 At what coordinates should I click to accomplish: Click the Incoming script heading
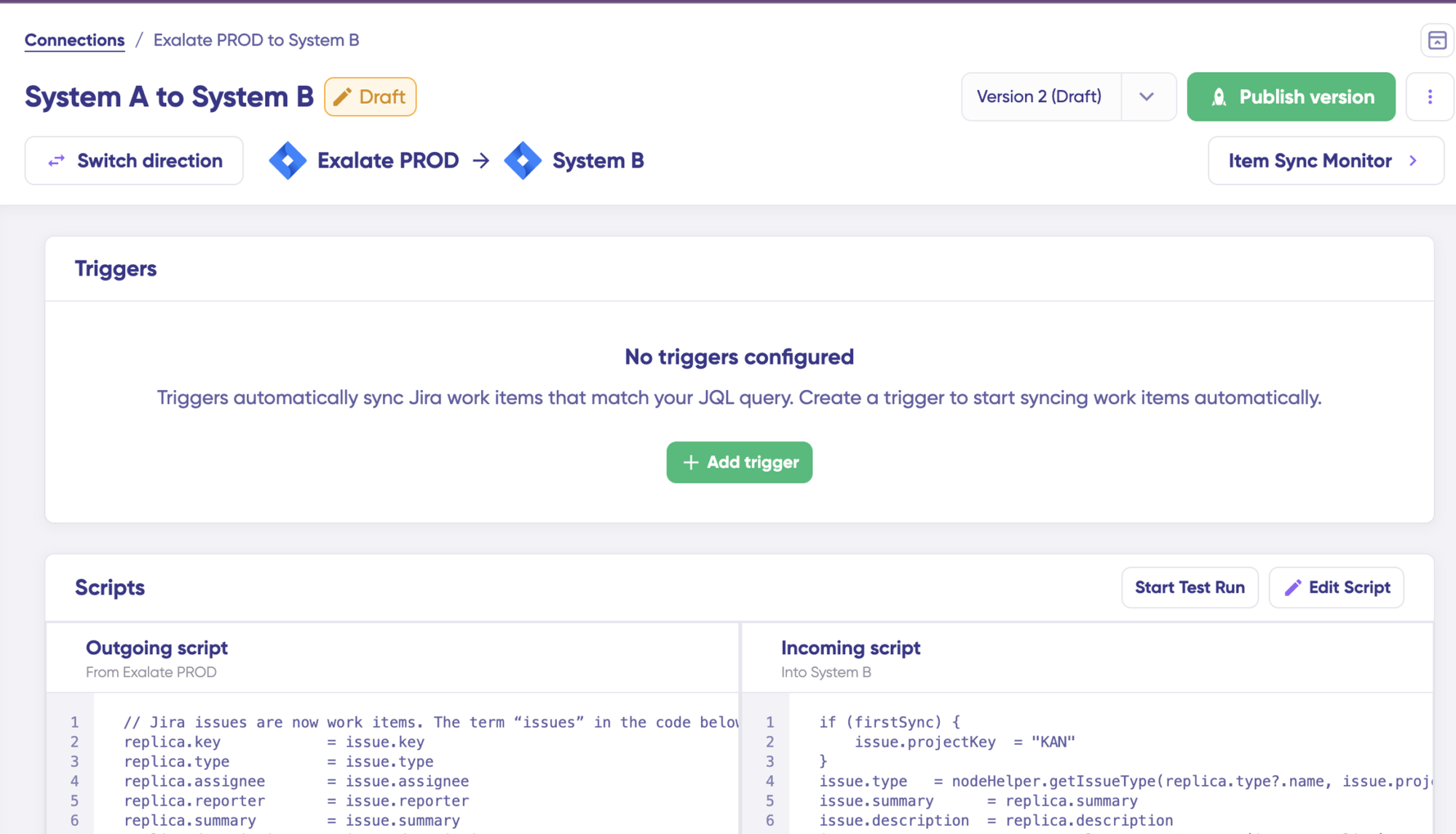[850, 648]
